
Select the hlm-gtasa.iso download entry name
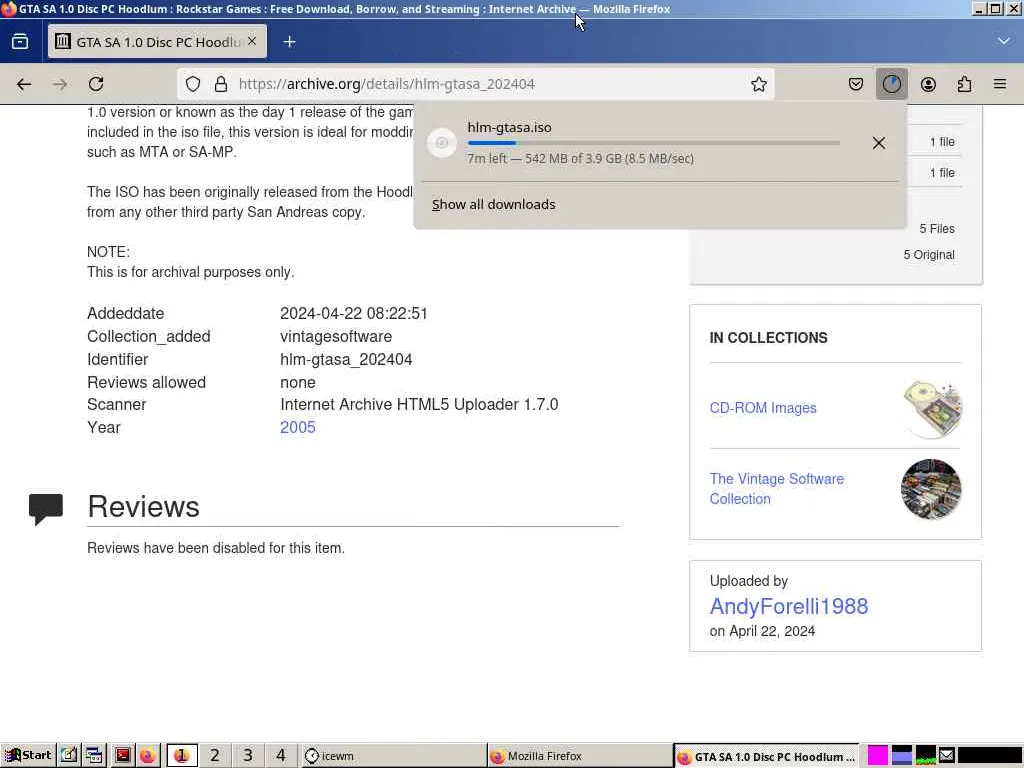(509, 127)
